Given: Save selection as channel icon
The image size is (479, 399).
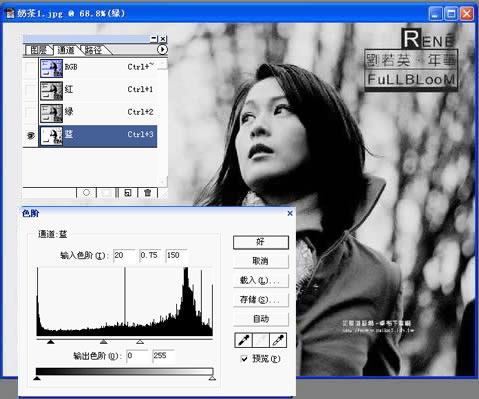Looking at the screenshot, I should point(106,193).
